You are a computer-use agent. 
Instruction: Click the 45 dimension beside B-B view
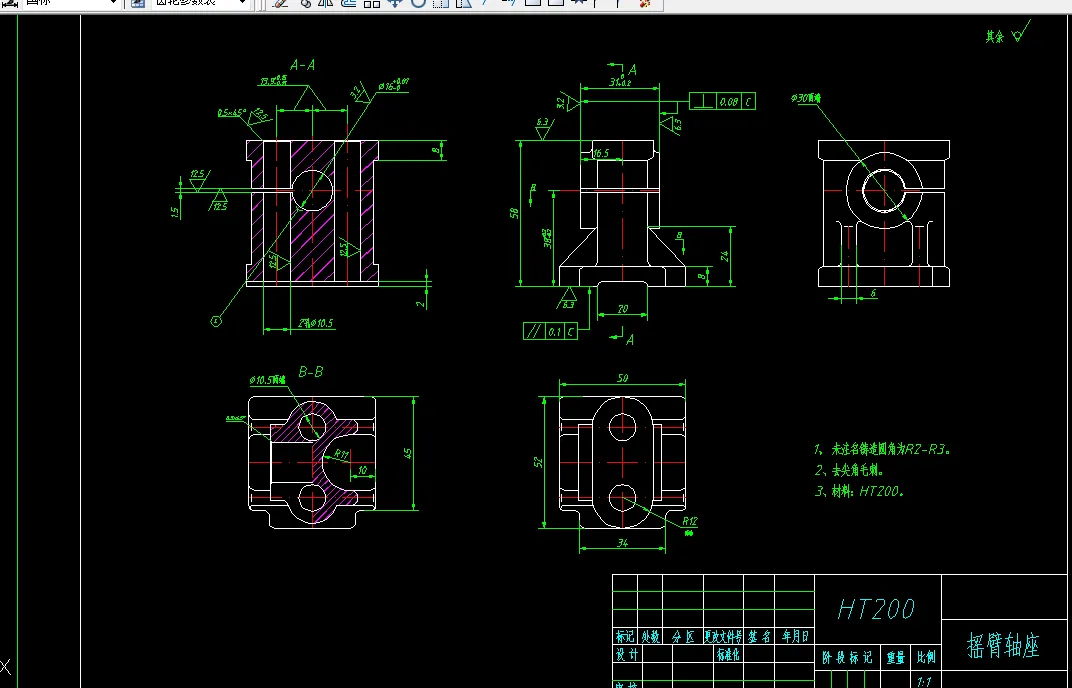click(408, 453)
